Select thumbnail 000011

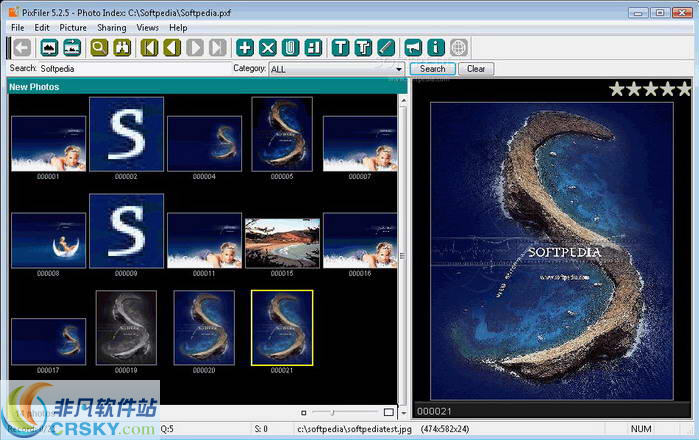(x=204, y=240)
